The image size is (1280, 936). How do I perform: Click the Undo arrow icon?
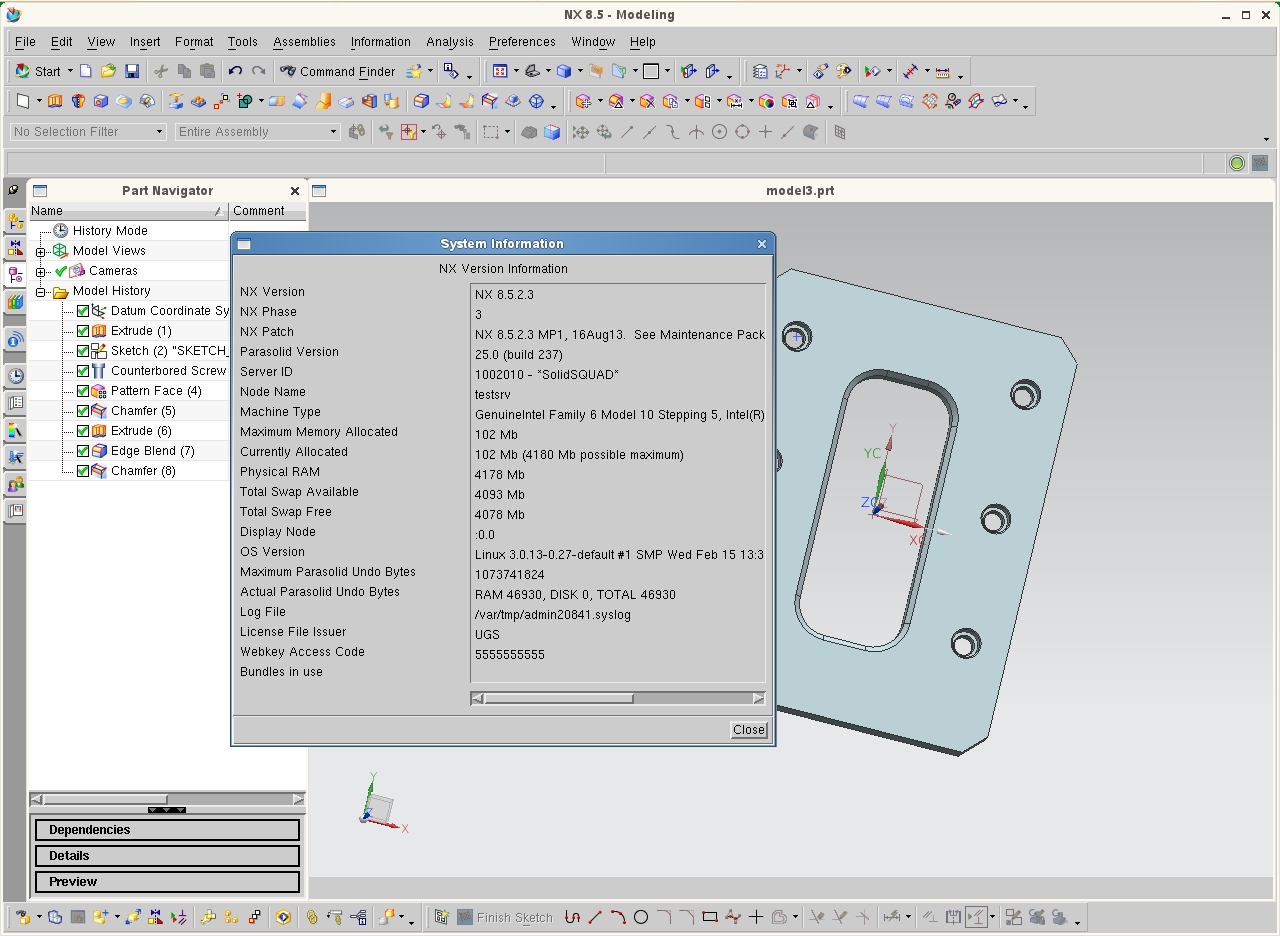click(235, 71)
